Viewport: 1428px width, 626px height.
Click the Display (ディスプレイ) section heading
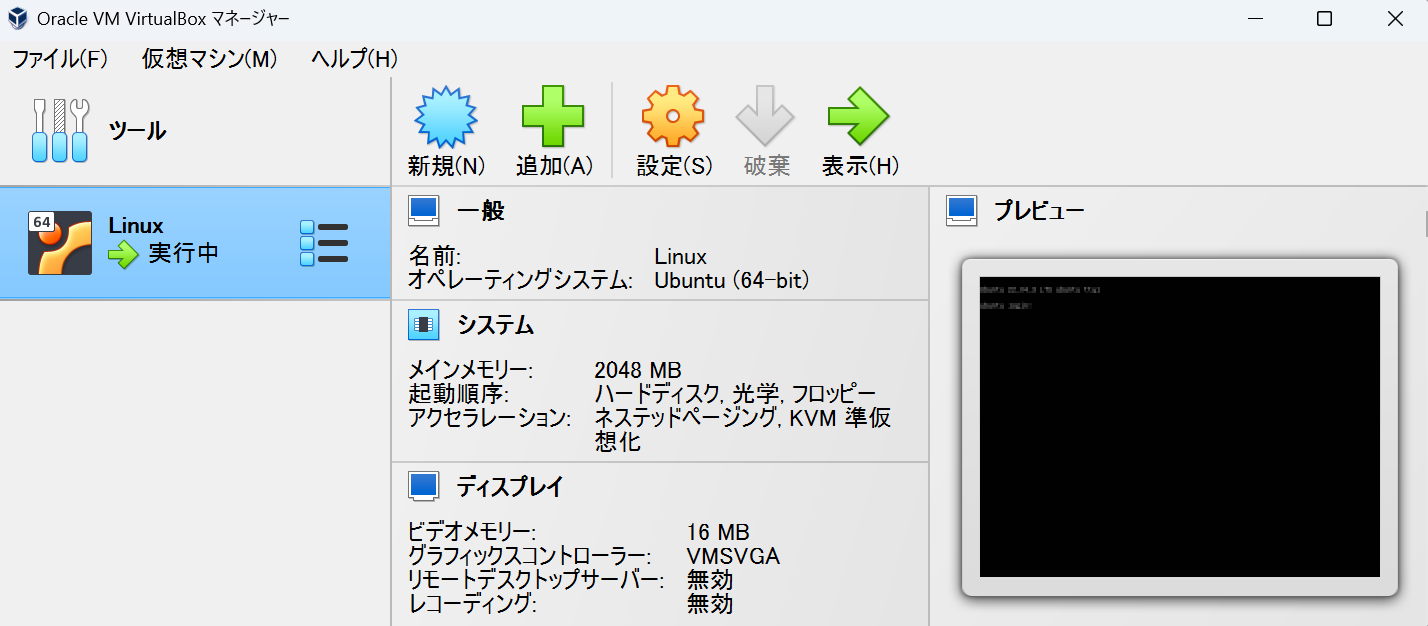[x=510, y=487]
